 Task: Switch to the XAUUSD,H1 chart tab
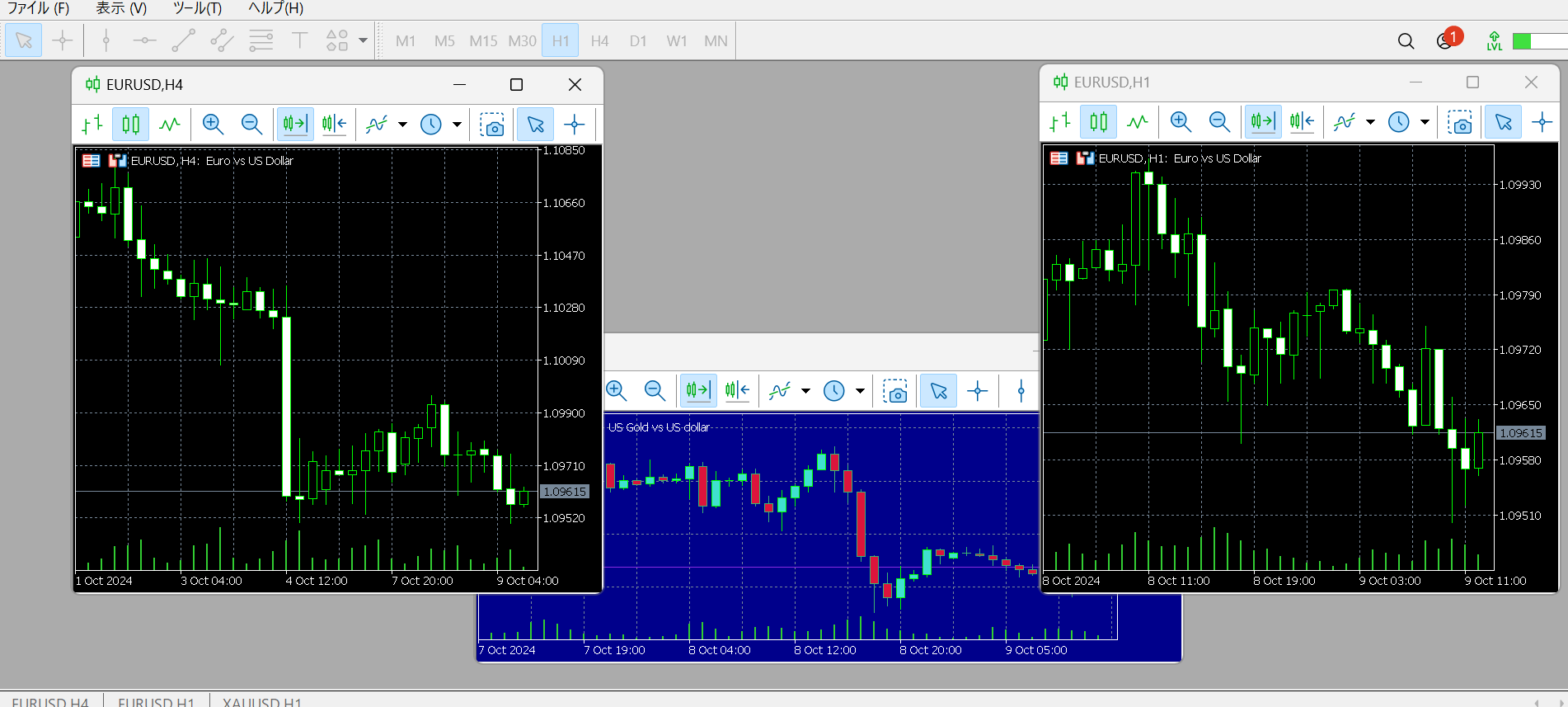pyautogui.click(x=262, y=701)
